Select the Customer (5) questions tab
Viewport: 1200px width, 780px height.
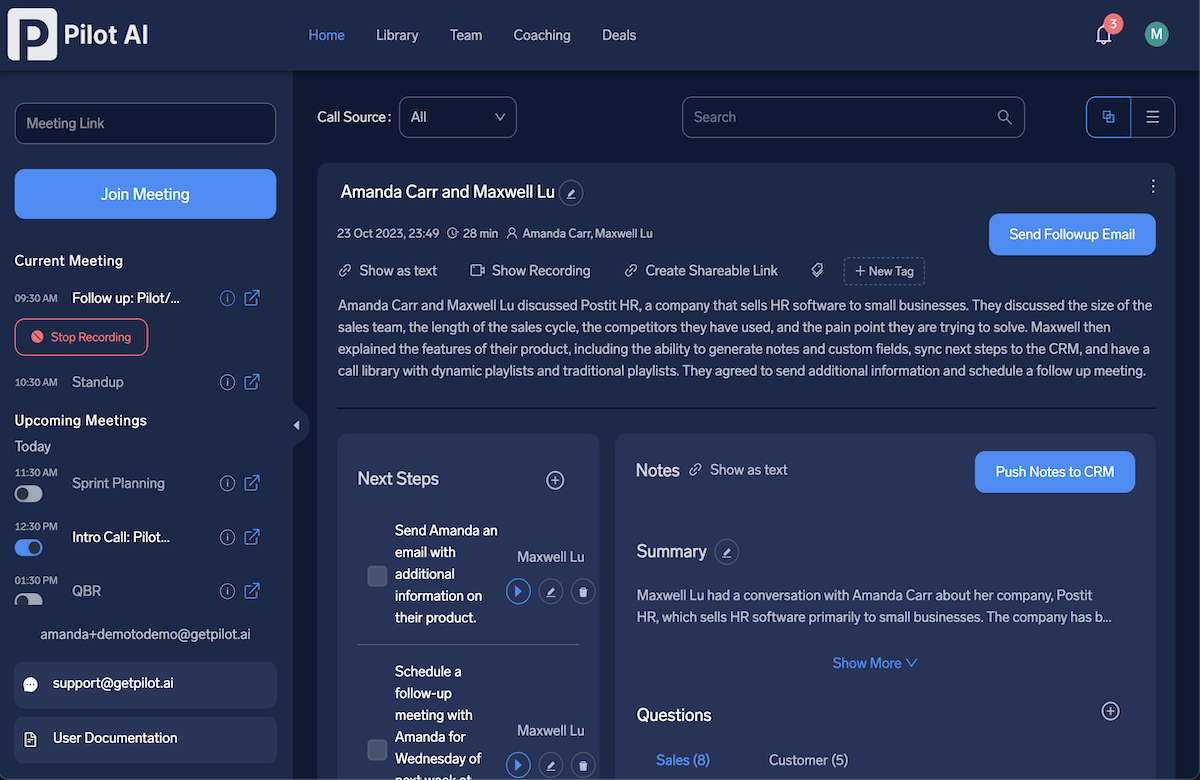tap(808, 760)
